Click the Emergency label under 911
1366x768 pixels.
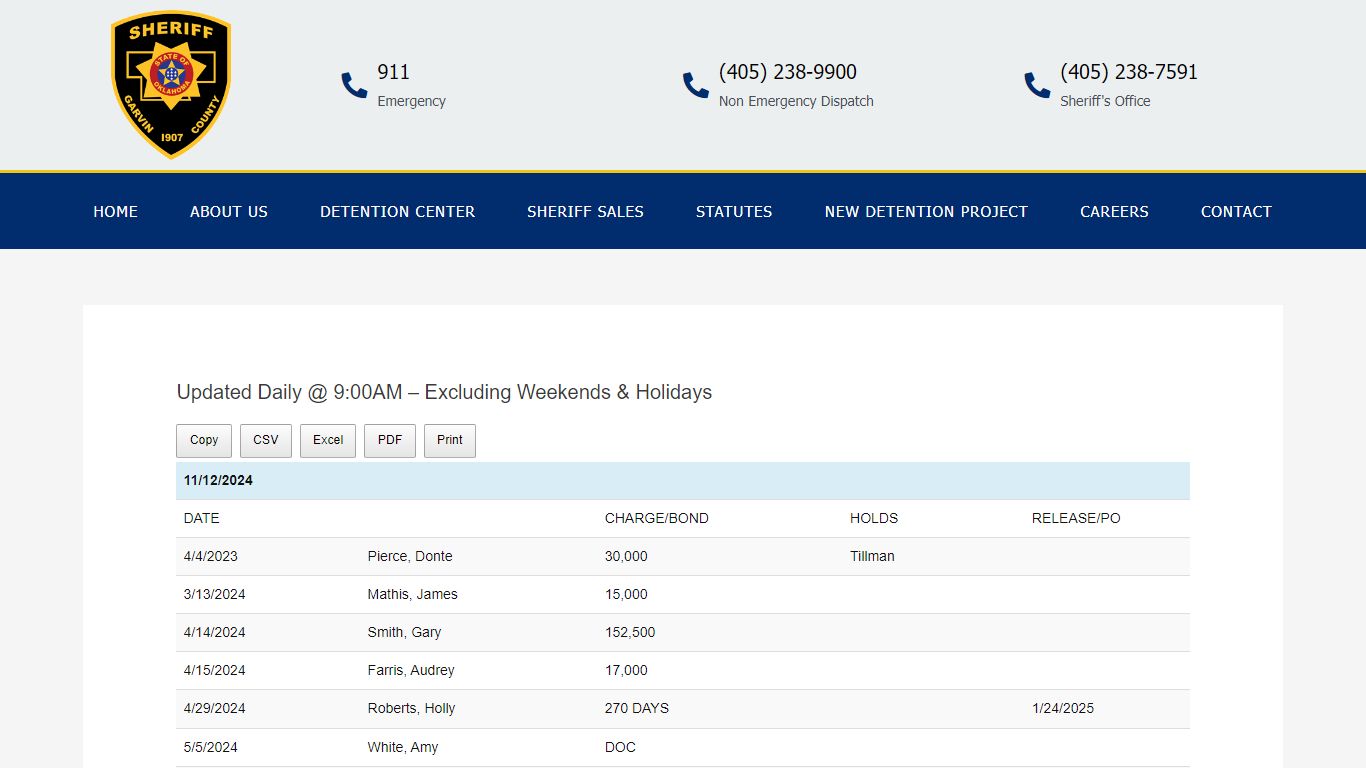coord(412,102)
